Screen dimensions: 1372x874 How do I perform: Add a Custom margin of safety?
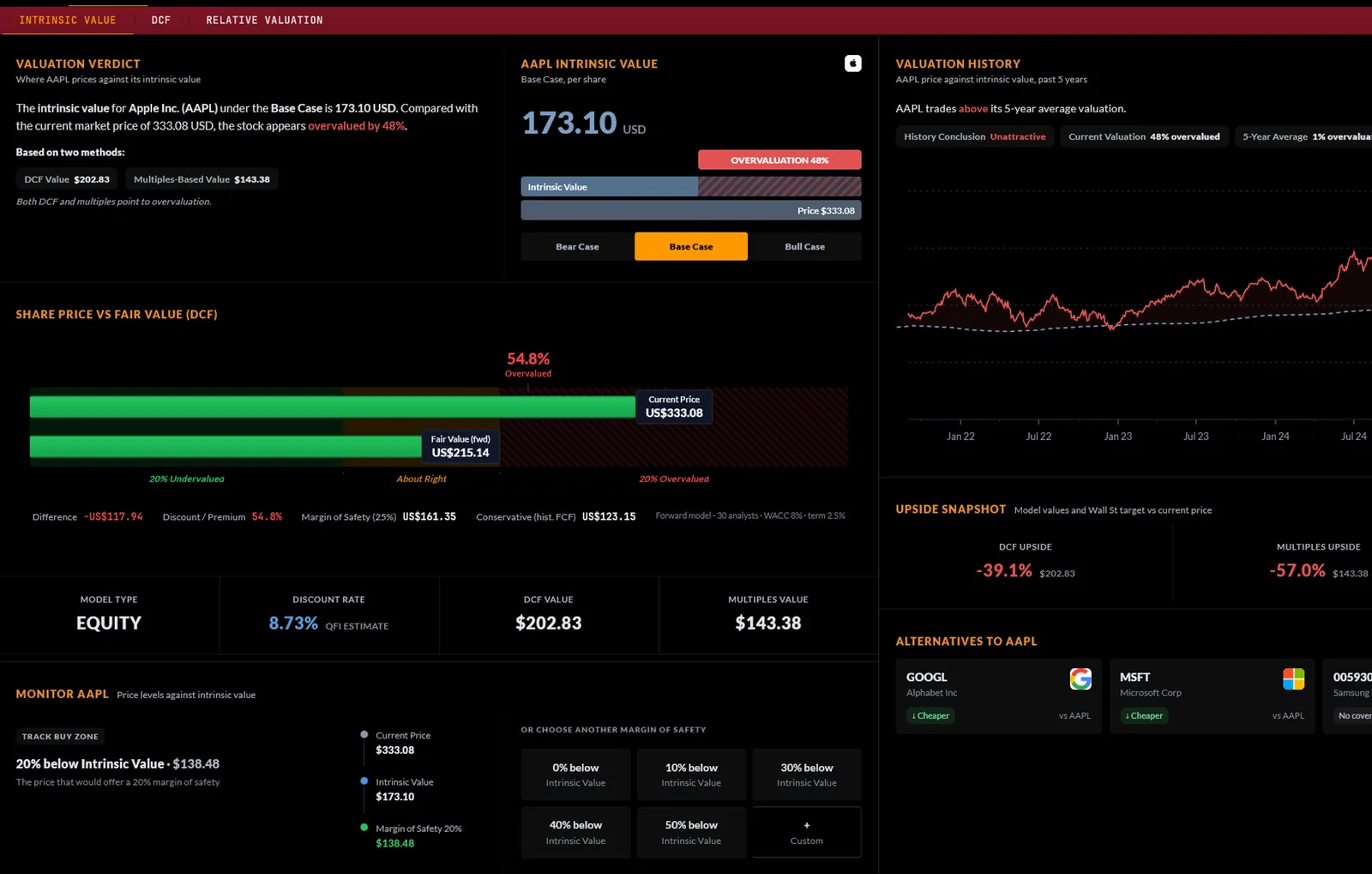(806, 832)
